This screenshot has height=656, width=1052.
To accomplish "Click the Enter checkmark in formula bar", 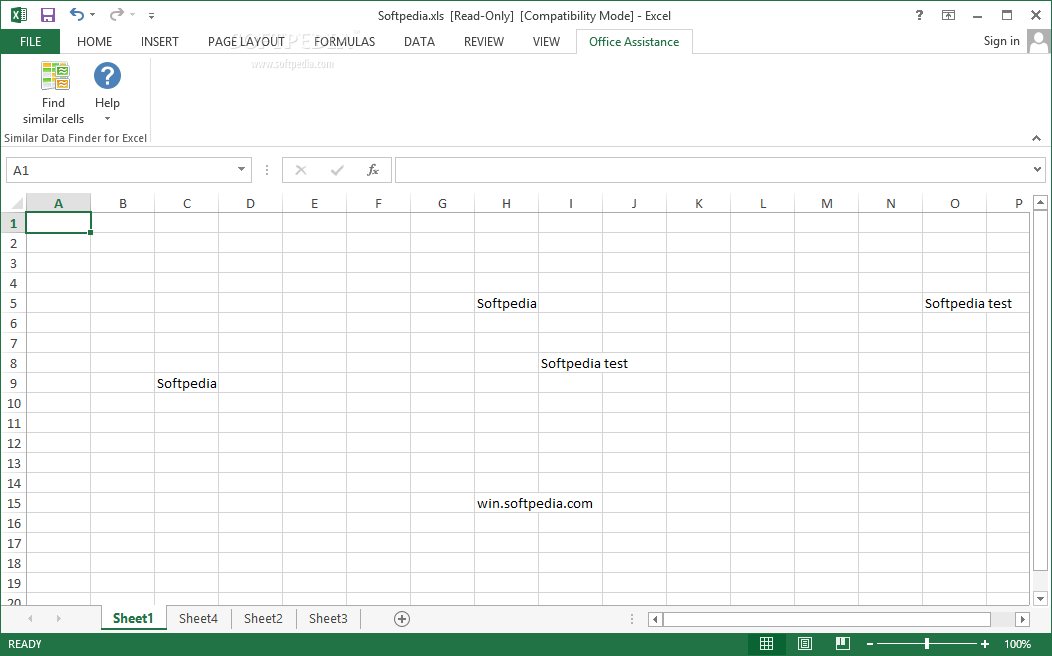I will coord(337,170).
